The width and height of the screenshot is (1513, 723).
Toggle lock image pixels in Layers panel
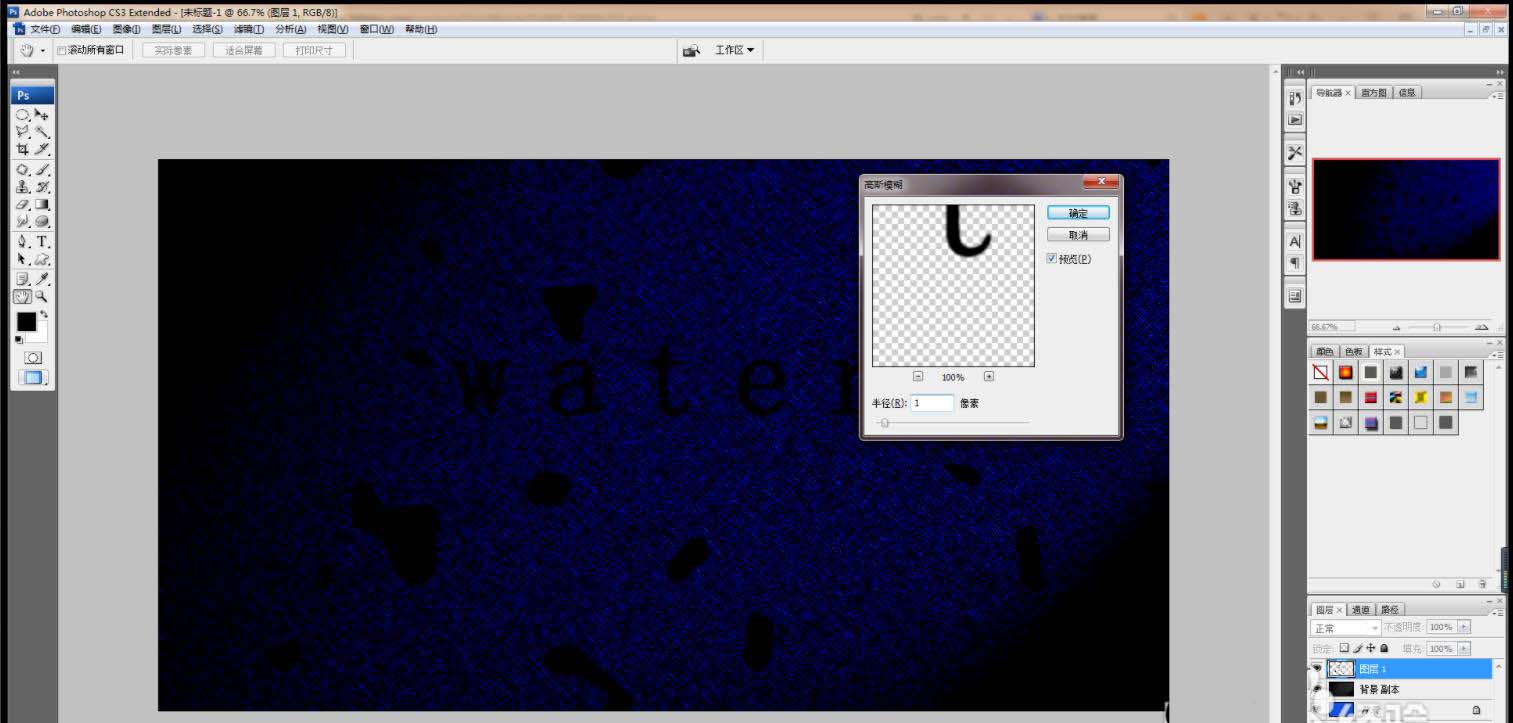click(1358, 648)
